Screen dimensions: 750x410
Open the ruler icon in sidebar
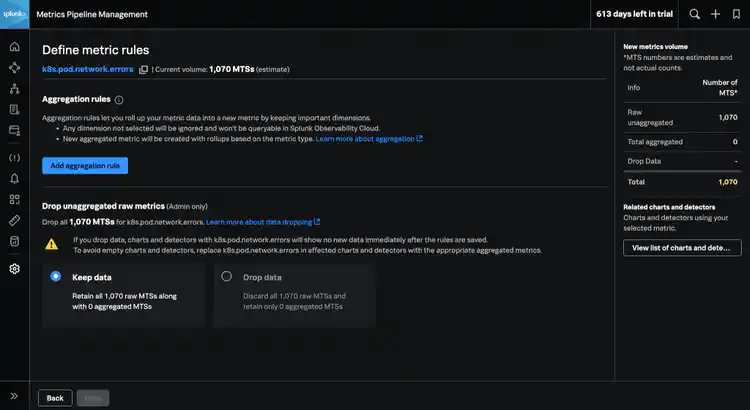coord(14,219)
